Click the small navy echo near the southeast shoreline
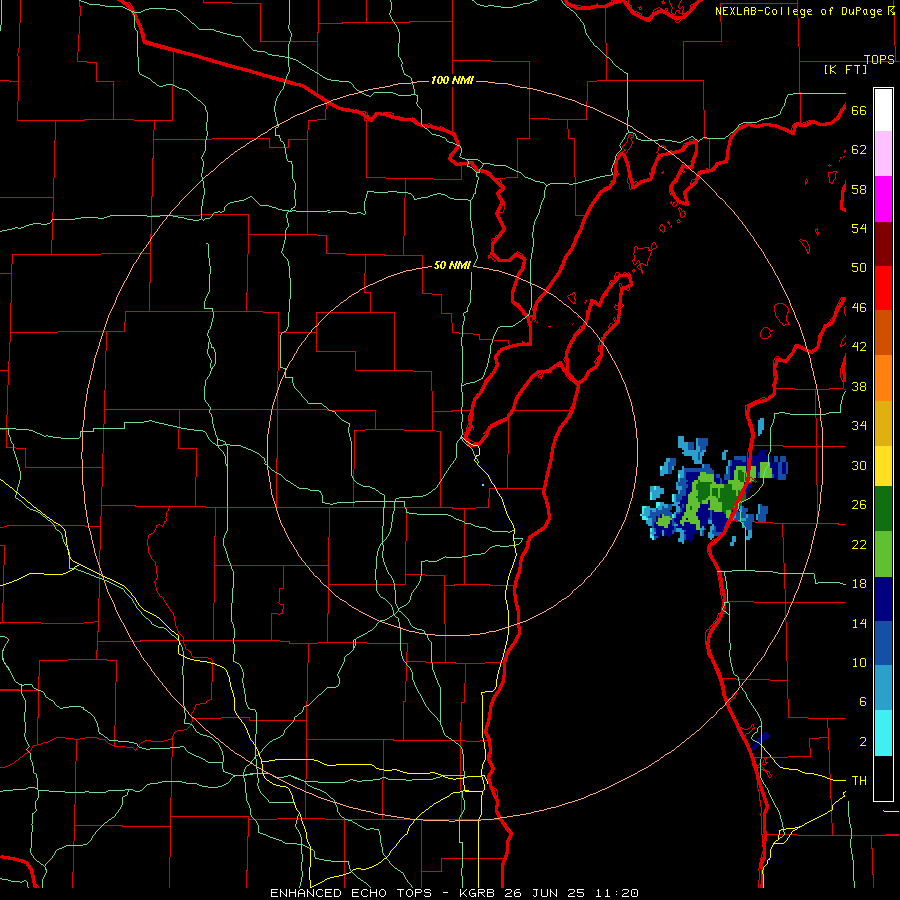This screenshot has width=900, height=900. [x=761, y=739]
